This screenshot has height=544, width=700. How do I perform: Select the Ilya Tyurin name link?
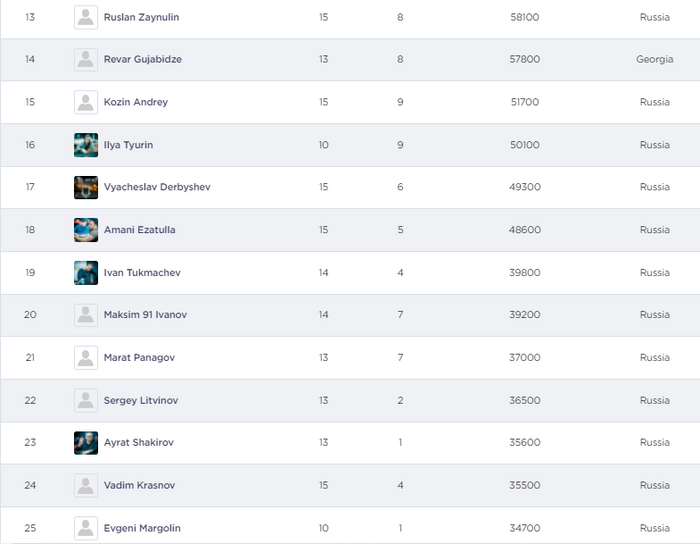tap(128, 145)
